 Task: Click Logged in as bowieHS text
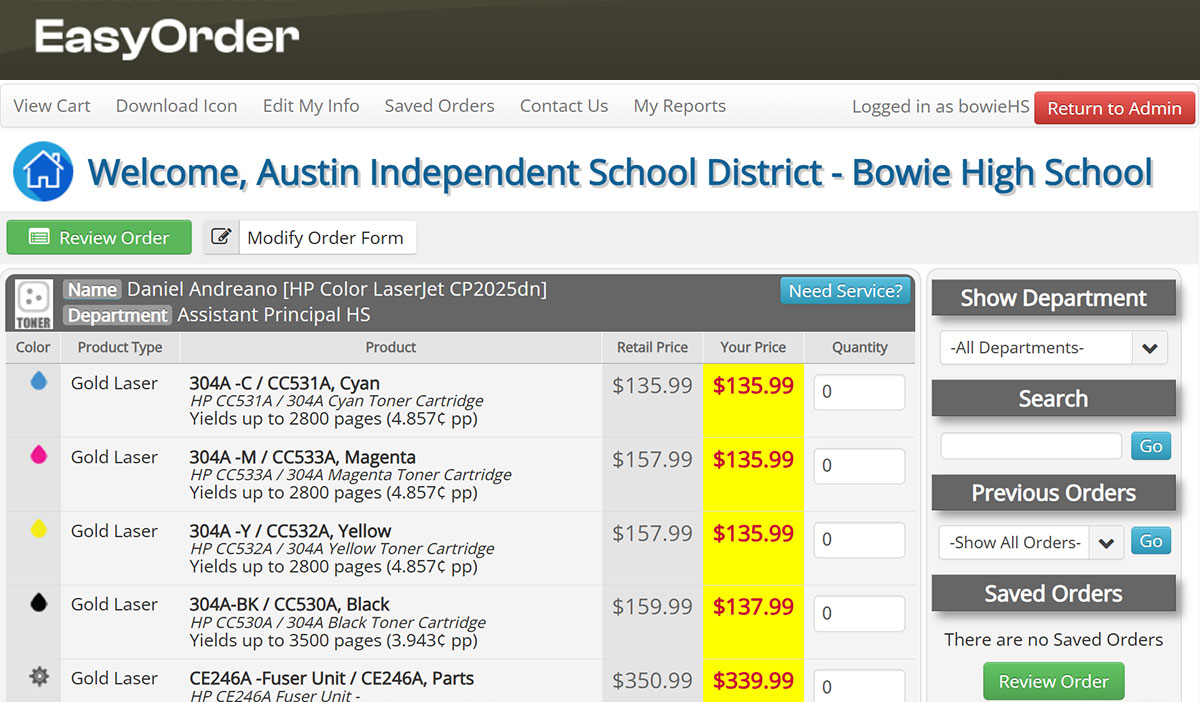coord(940,107)
